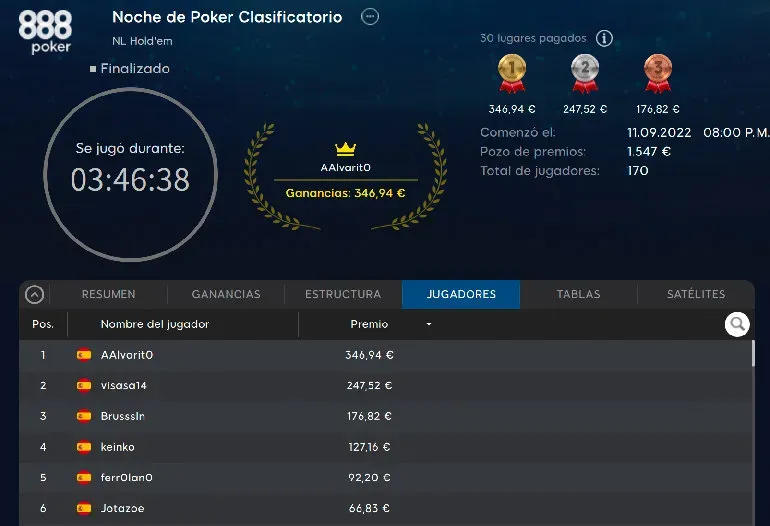
Task: Click the total players value 170
Action: [x=637, y=170]
